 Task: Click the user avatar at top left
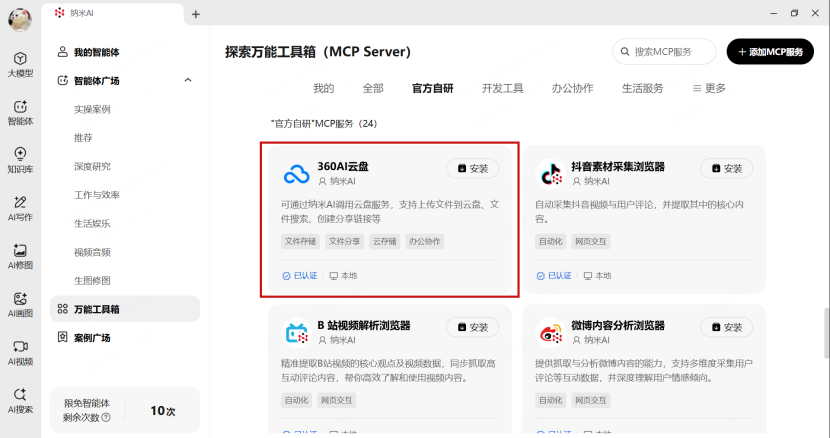(x=20, y=18)
